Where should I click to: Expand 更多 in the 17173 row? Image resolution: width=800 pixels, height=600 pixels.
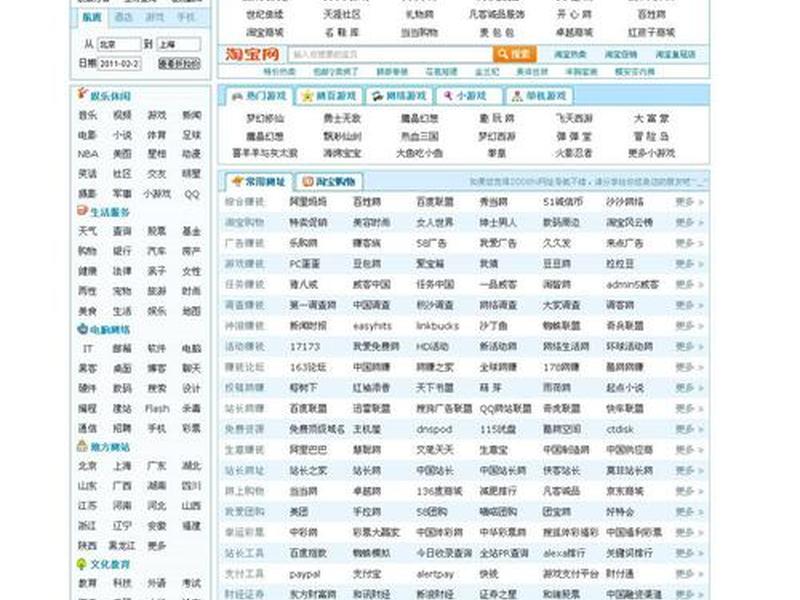click(x=689, y=346)
